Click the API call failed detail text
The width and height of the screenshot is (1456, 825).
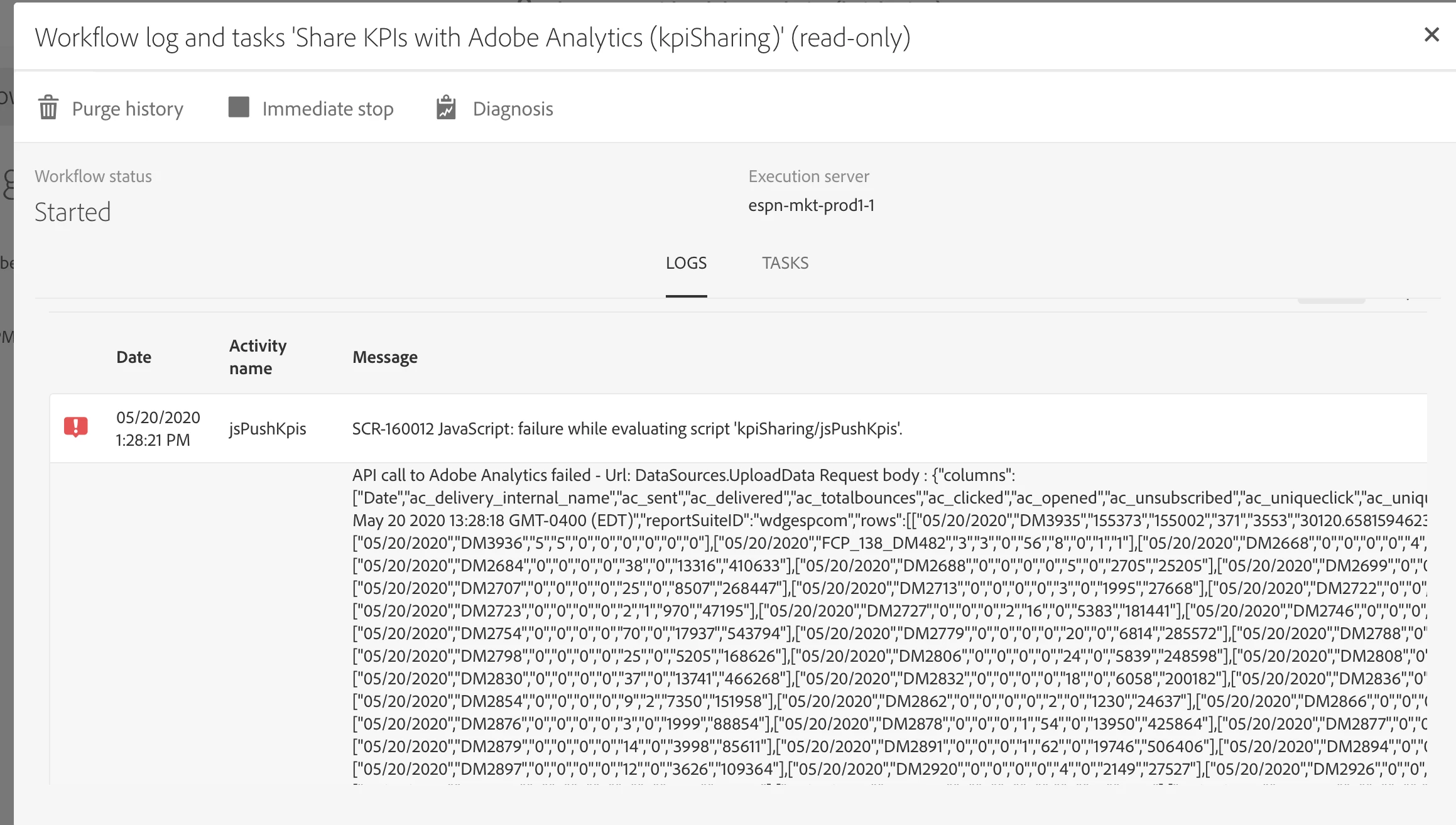(x=683, y=475)
